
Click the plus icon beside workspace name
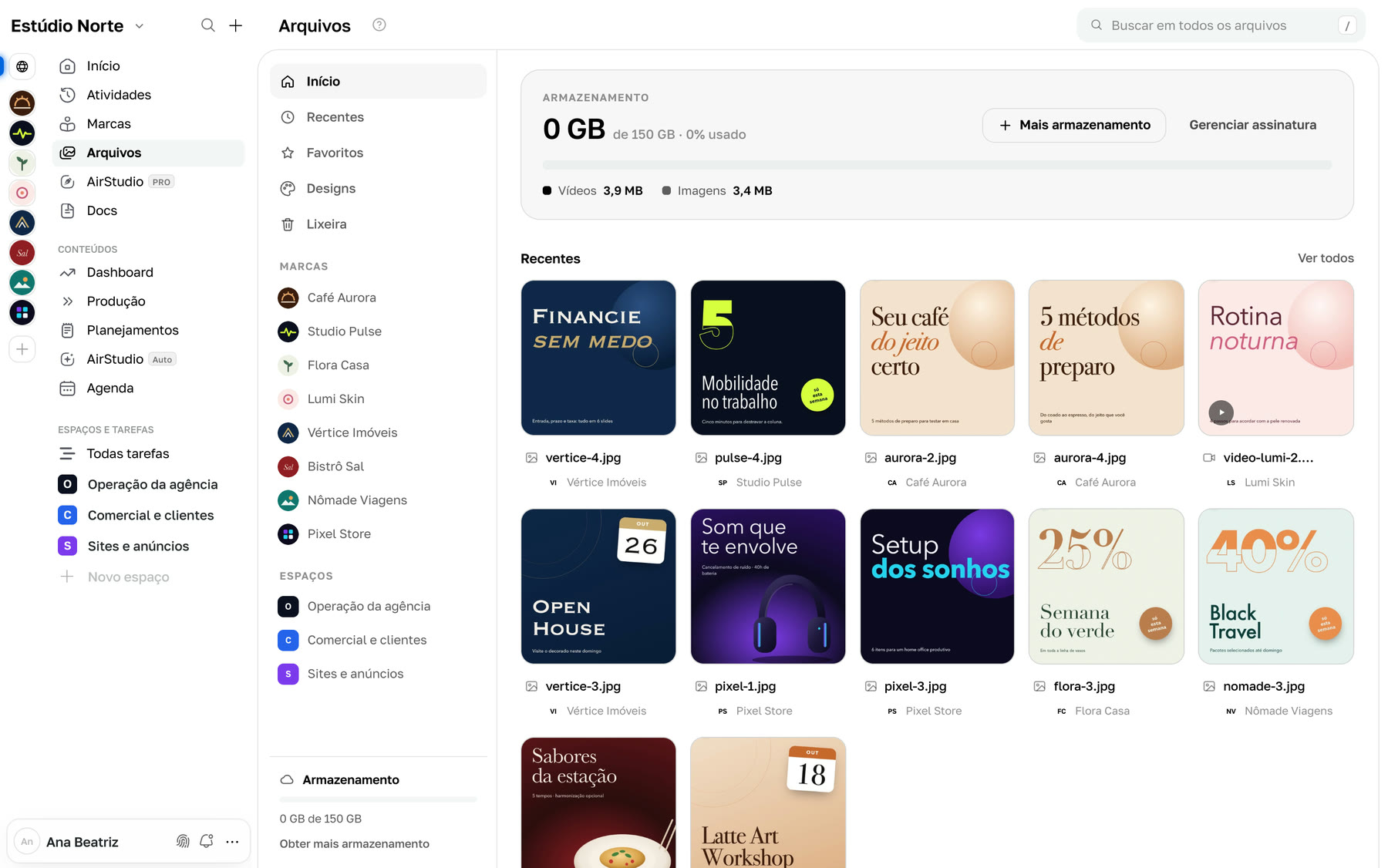pyautogui.click(x=236, y=25)
